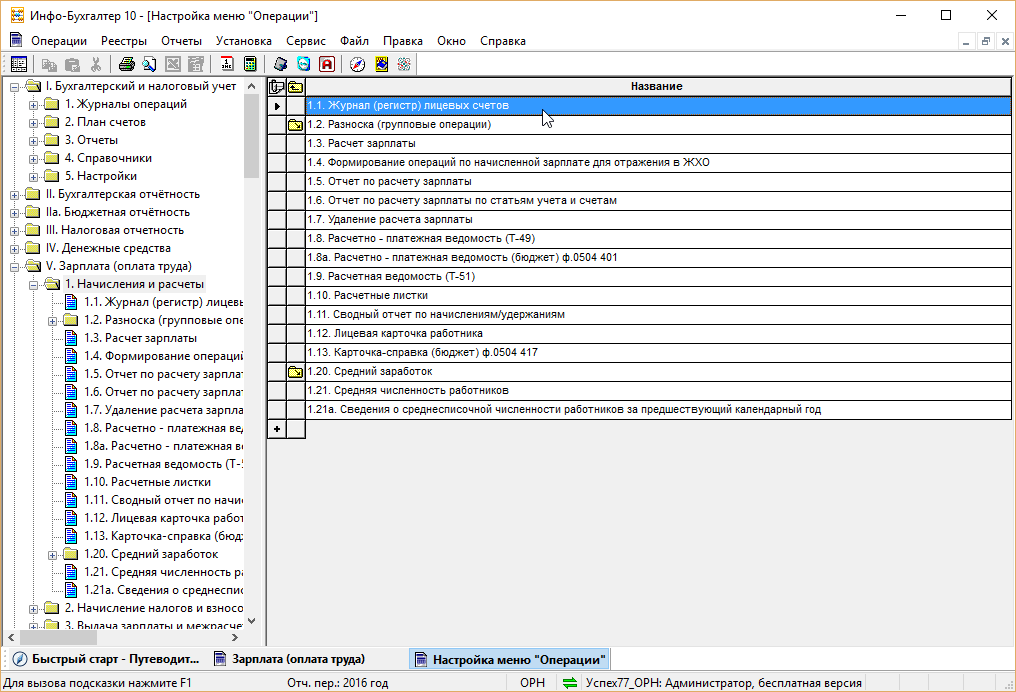Select 1.21. Средняя численность работников row

pyautogui.click(x=658, y=391)
